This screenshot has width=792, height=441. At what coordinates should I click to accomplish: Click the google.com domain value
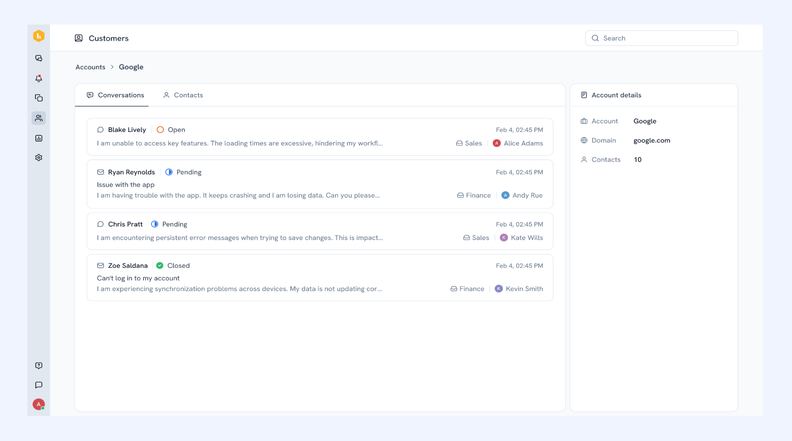(652, 140)
